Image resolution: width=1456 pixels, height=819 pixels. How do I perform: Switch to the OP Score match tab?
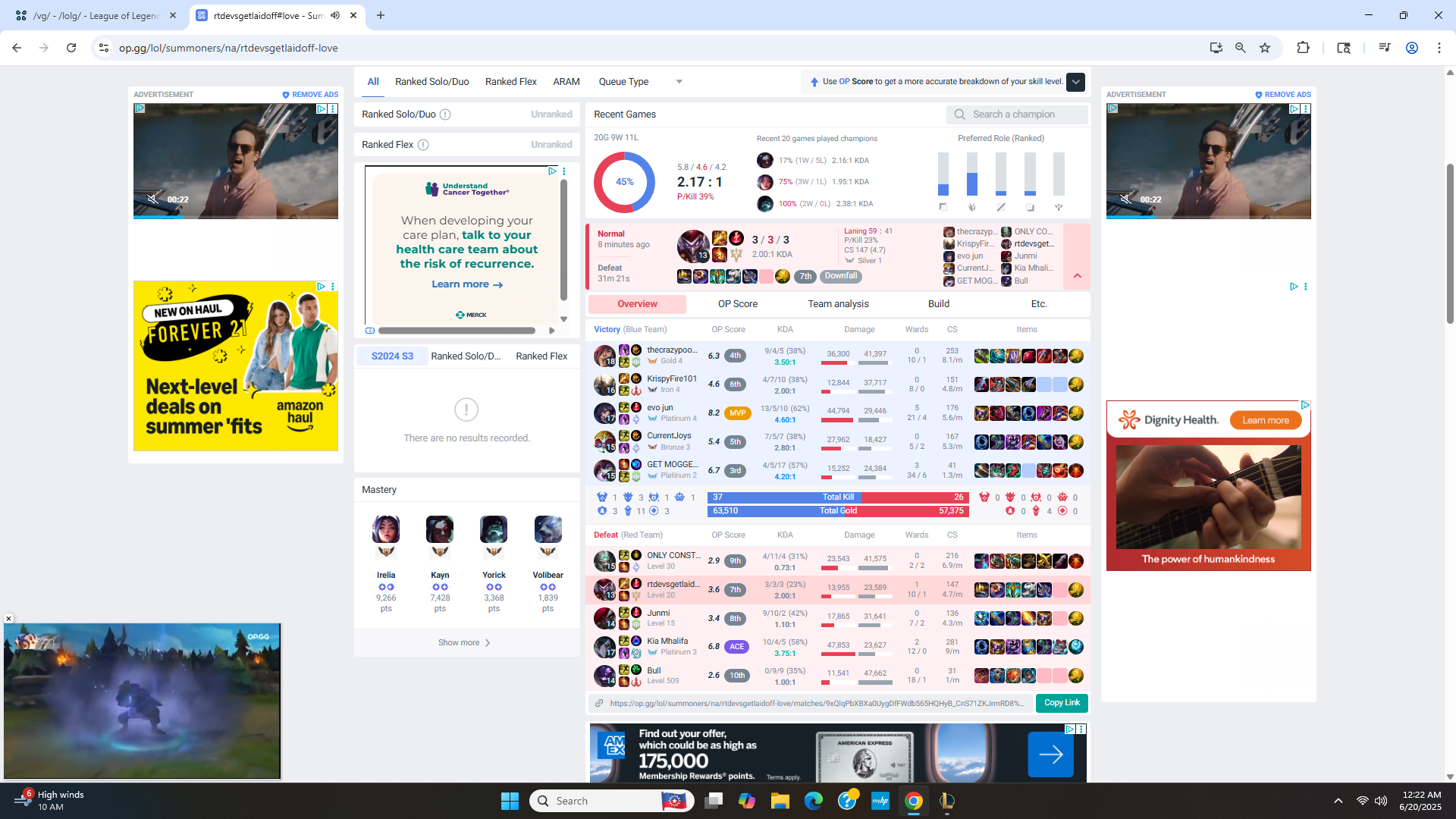point(737,304)
